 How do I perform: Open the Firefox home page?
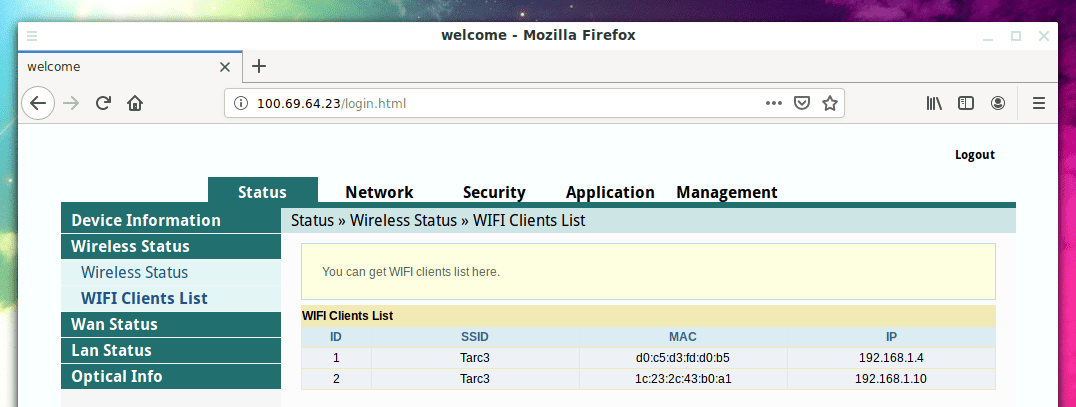[135, 103]
